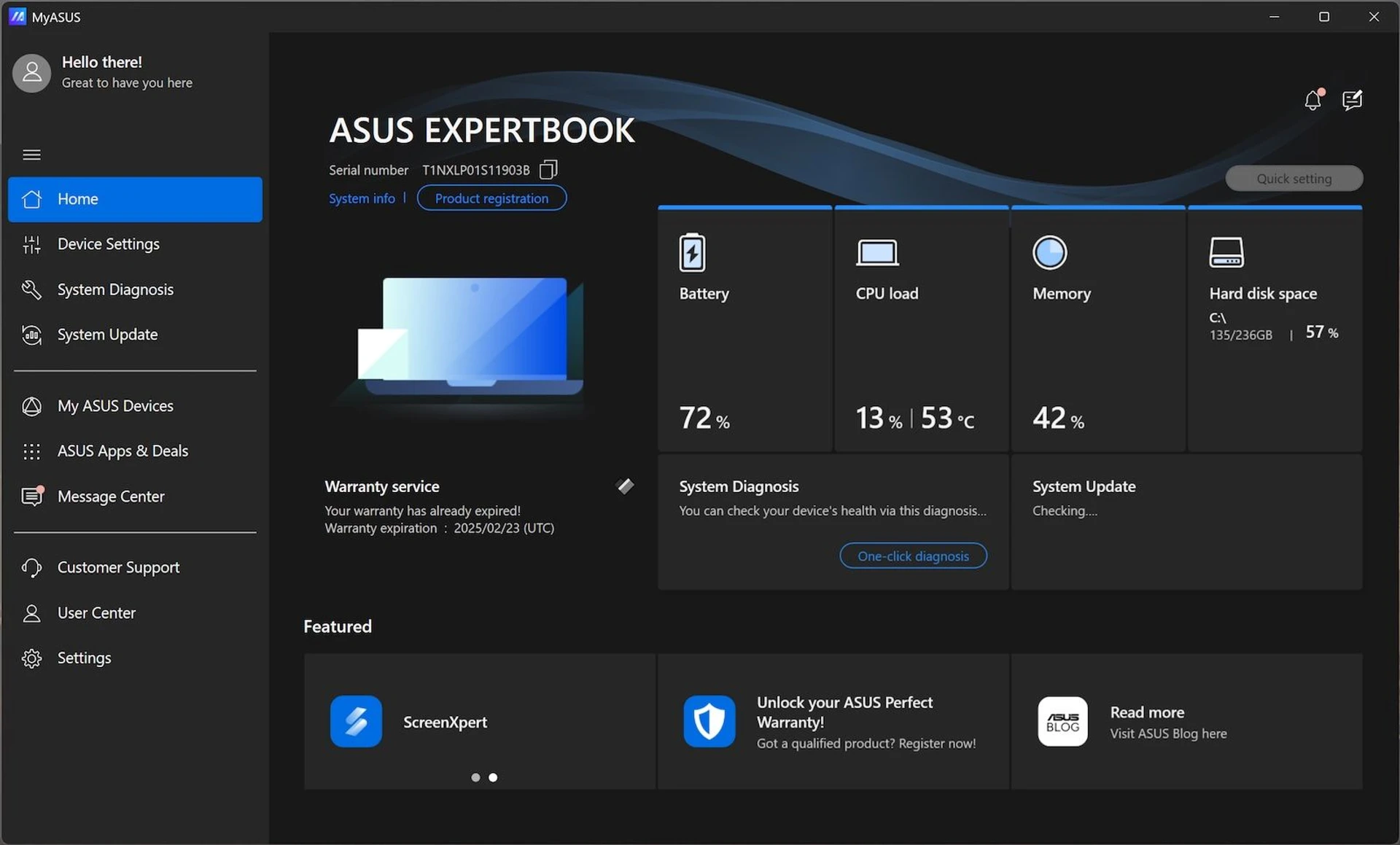This screenshot has height=845, width=1400.
Task: Copy the serial number with the copy icon
Action: [548, 170]
